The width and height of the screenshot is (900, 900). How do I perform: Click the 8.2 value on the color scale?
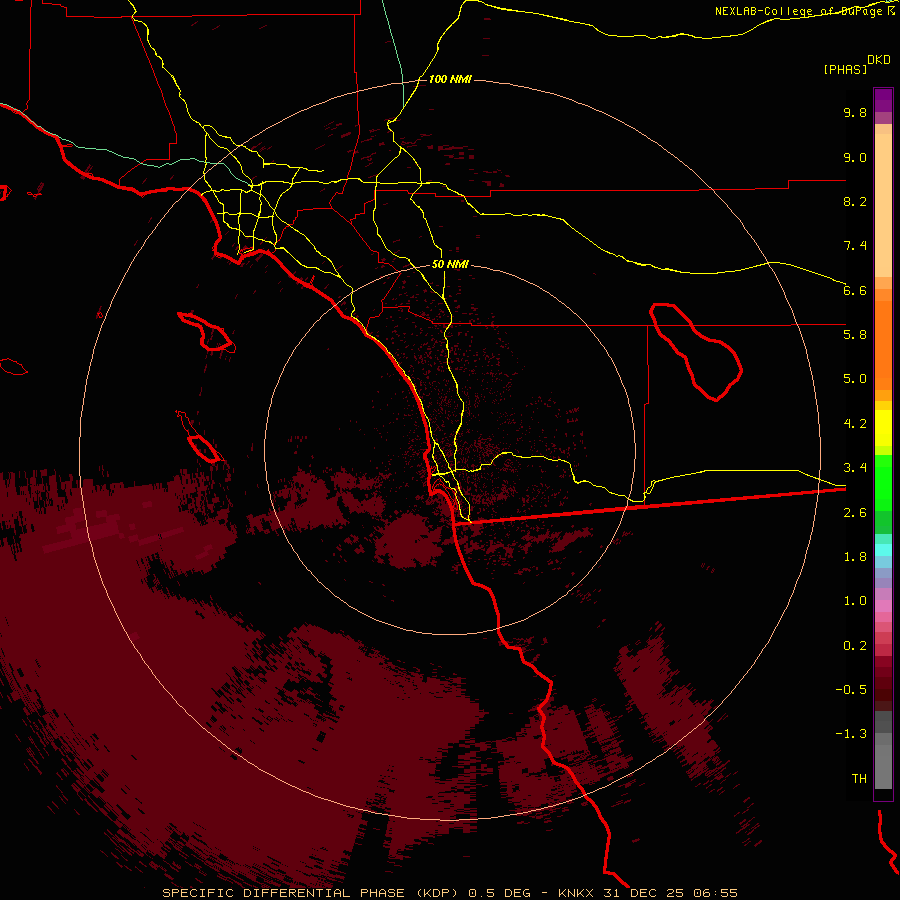click(x=855, y=201)
